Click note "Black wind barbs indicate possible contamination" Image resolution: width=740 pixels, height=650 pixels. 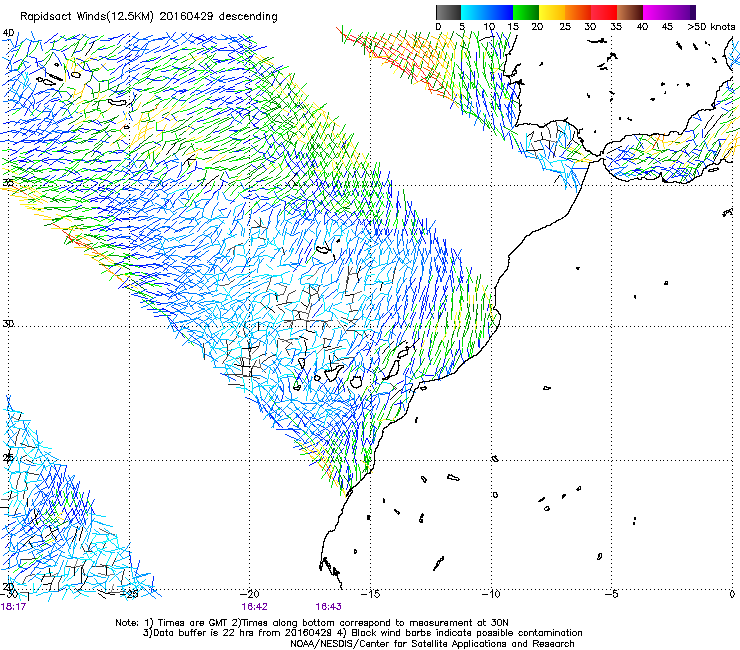point(460,633)
